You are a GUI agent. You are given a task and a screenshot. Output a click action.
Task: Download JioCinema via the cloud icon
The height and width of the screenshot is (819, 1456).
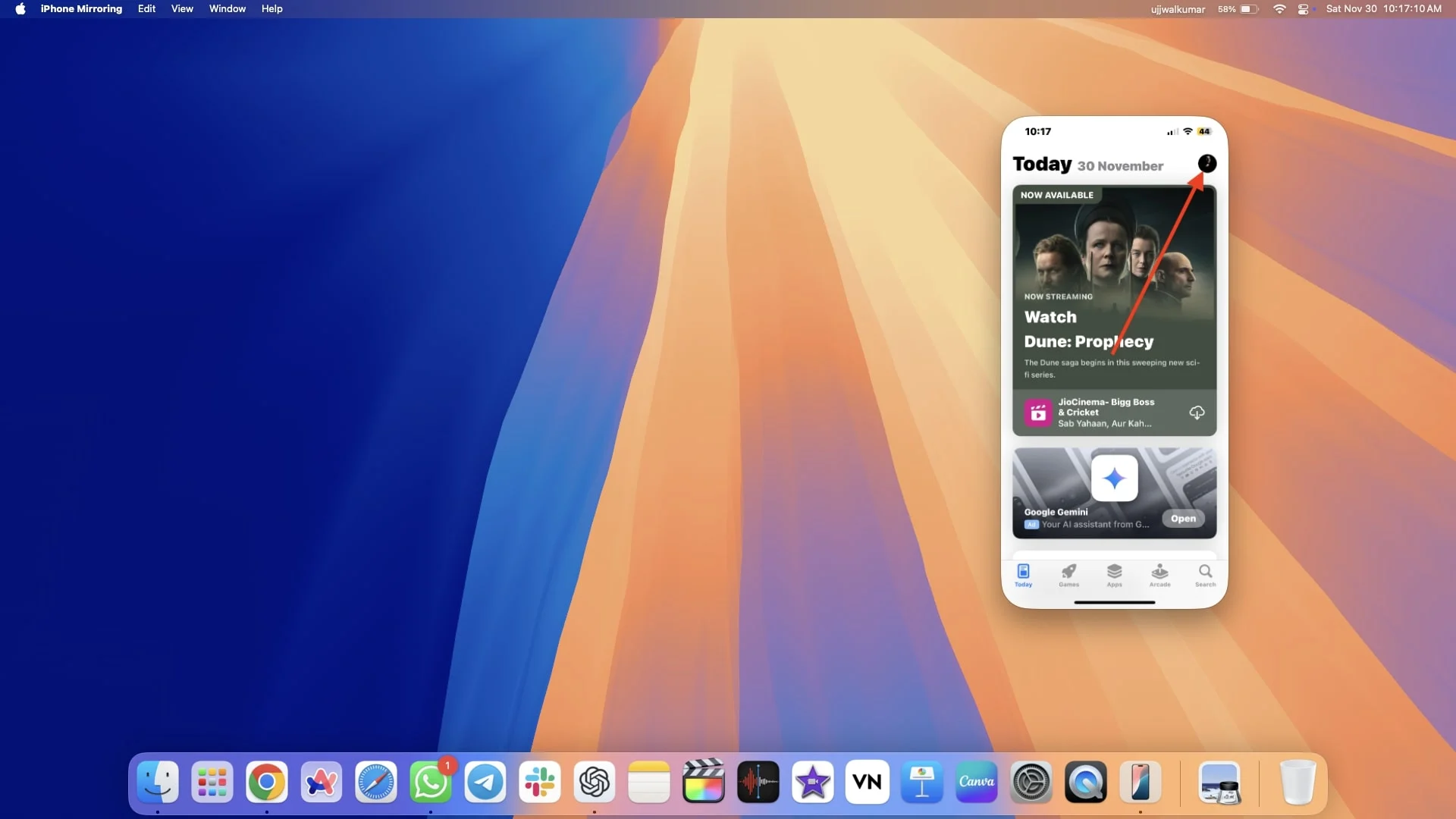click(x=1197, y=413)
